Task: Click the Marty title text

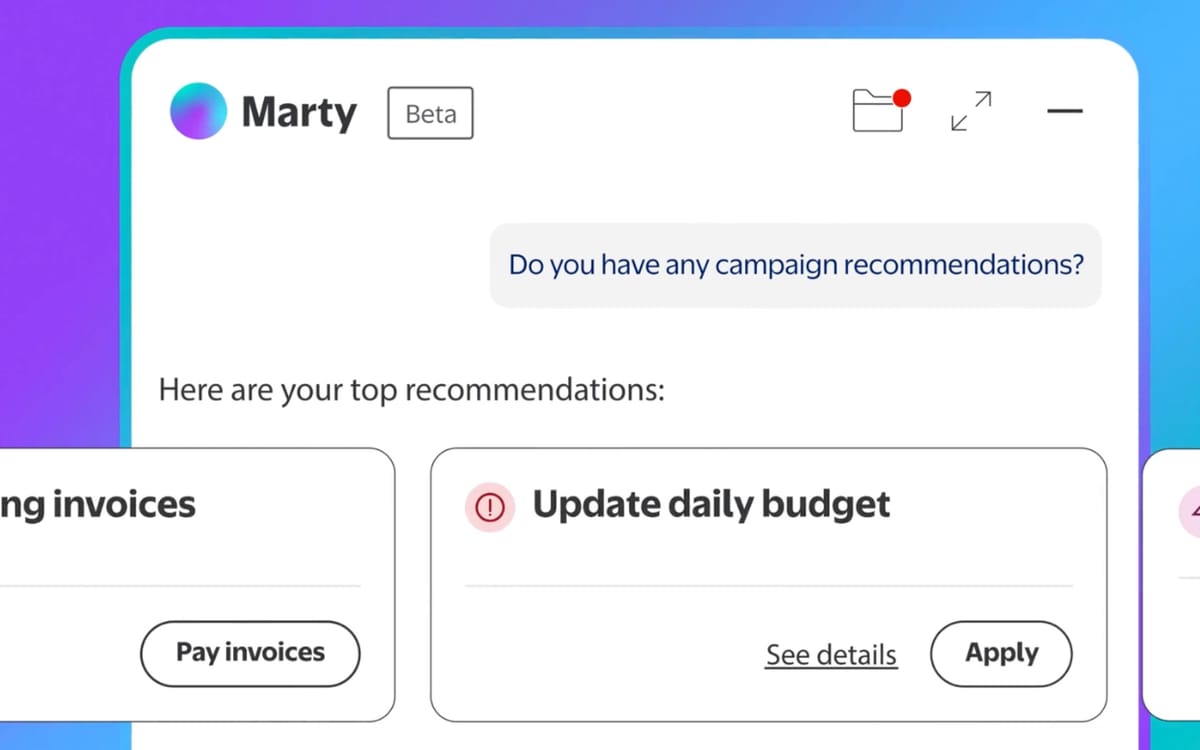Action: coord(297,112)
